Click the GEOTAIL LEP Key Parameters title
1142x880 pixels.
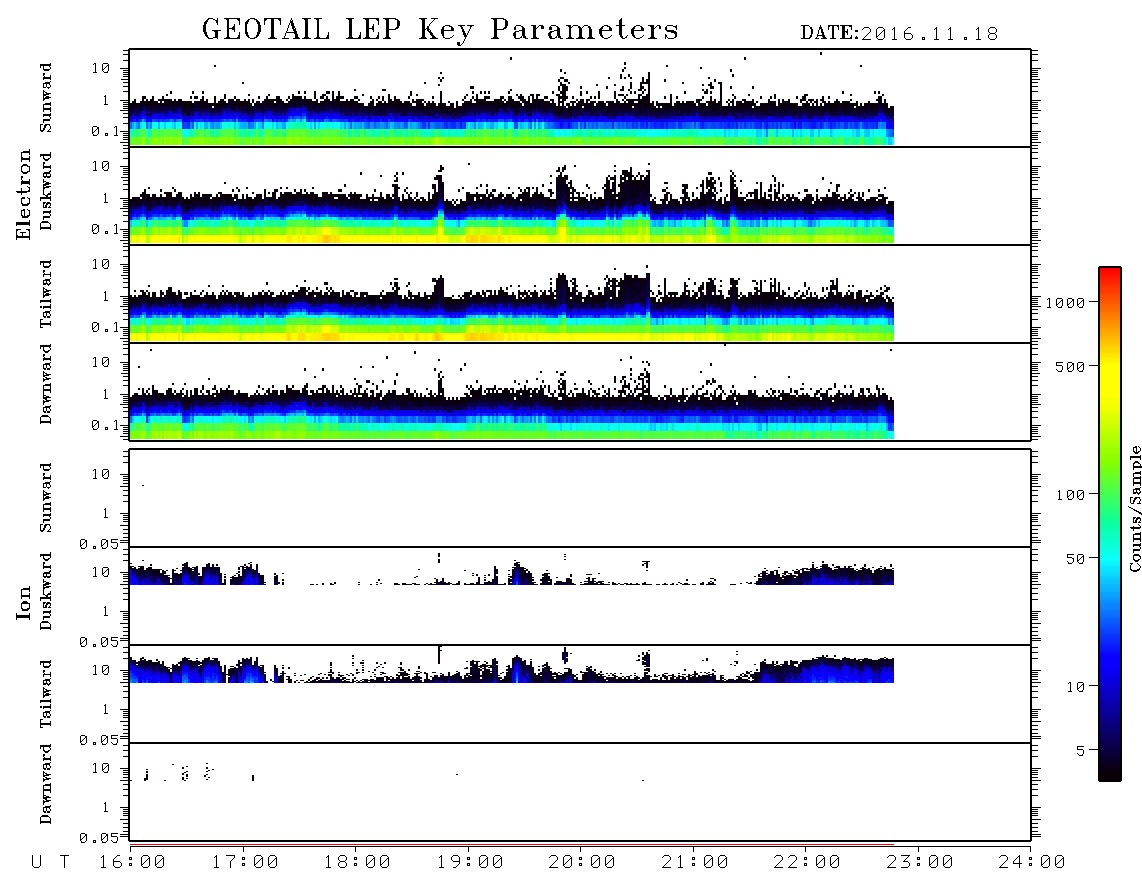(x=440, y=30)
